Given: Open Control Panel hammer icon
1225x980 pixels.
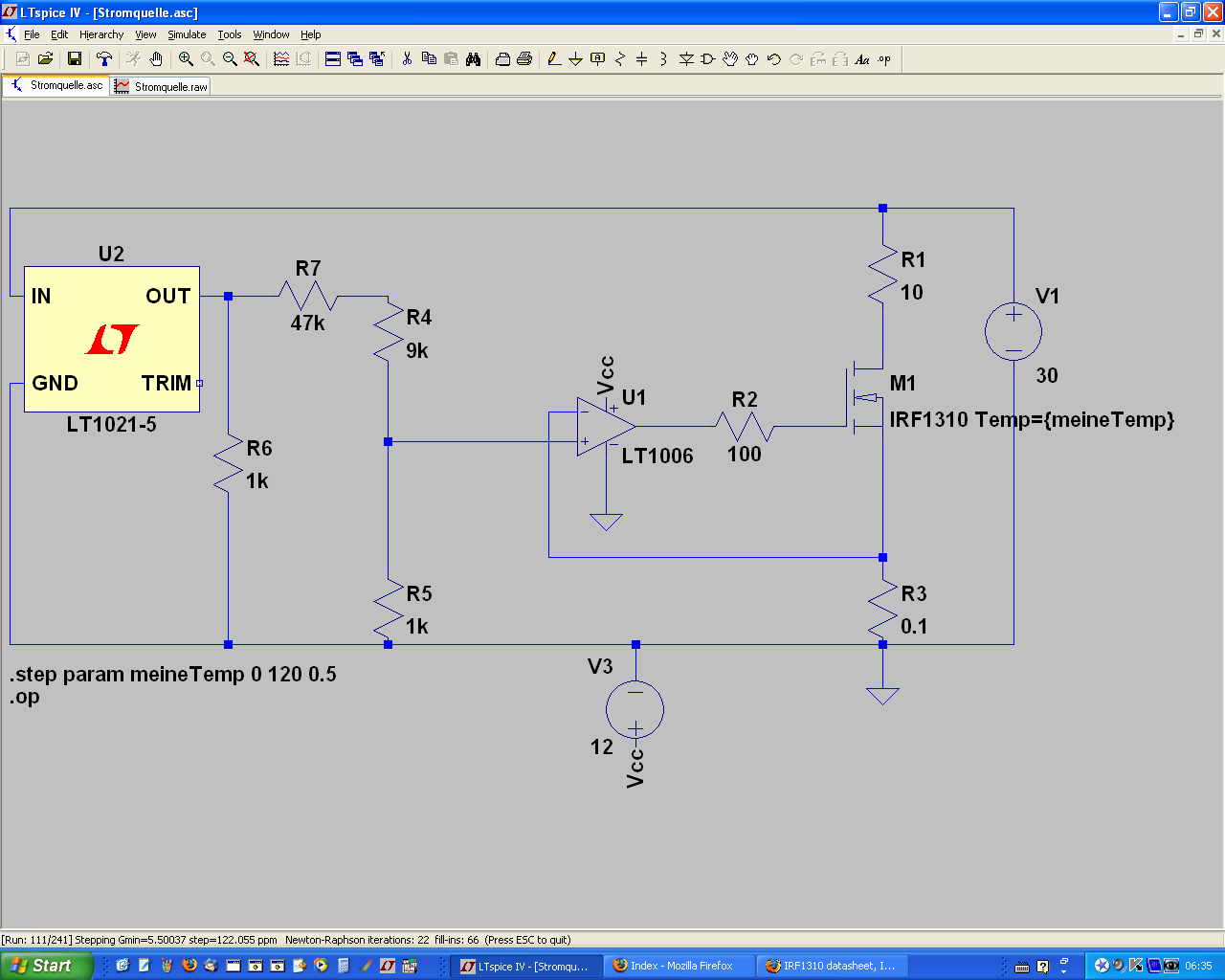Looking at the screenshot, I should (x=104, y=59).
